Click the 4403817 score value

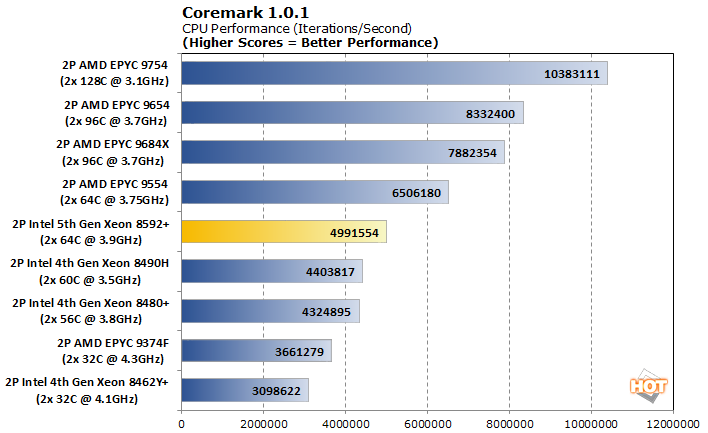click(331, 272)
